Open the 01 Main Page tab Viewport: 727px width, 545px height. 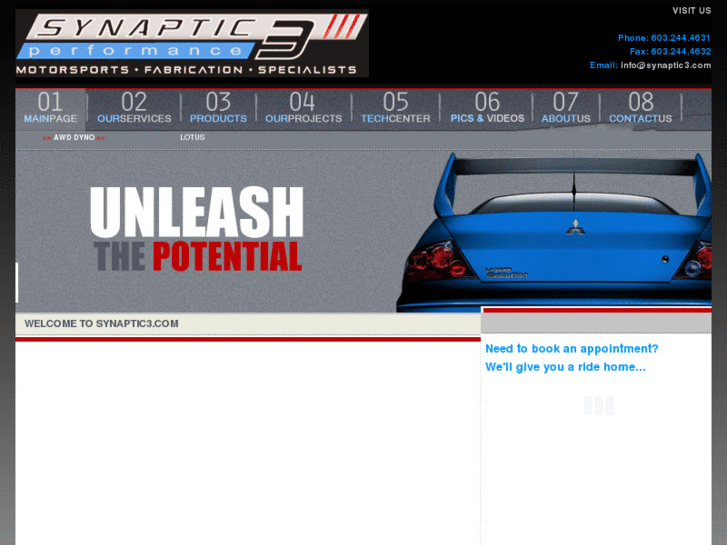point(51,109)
